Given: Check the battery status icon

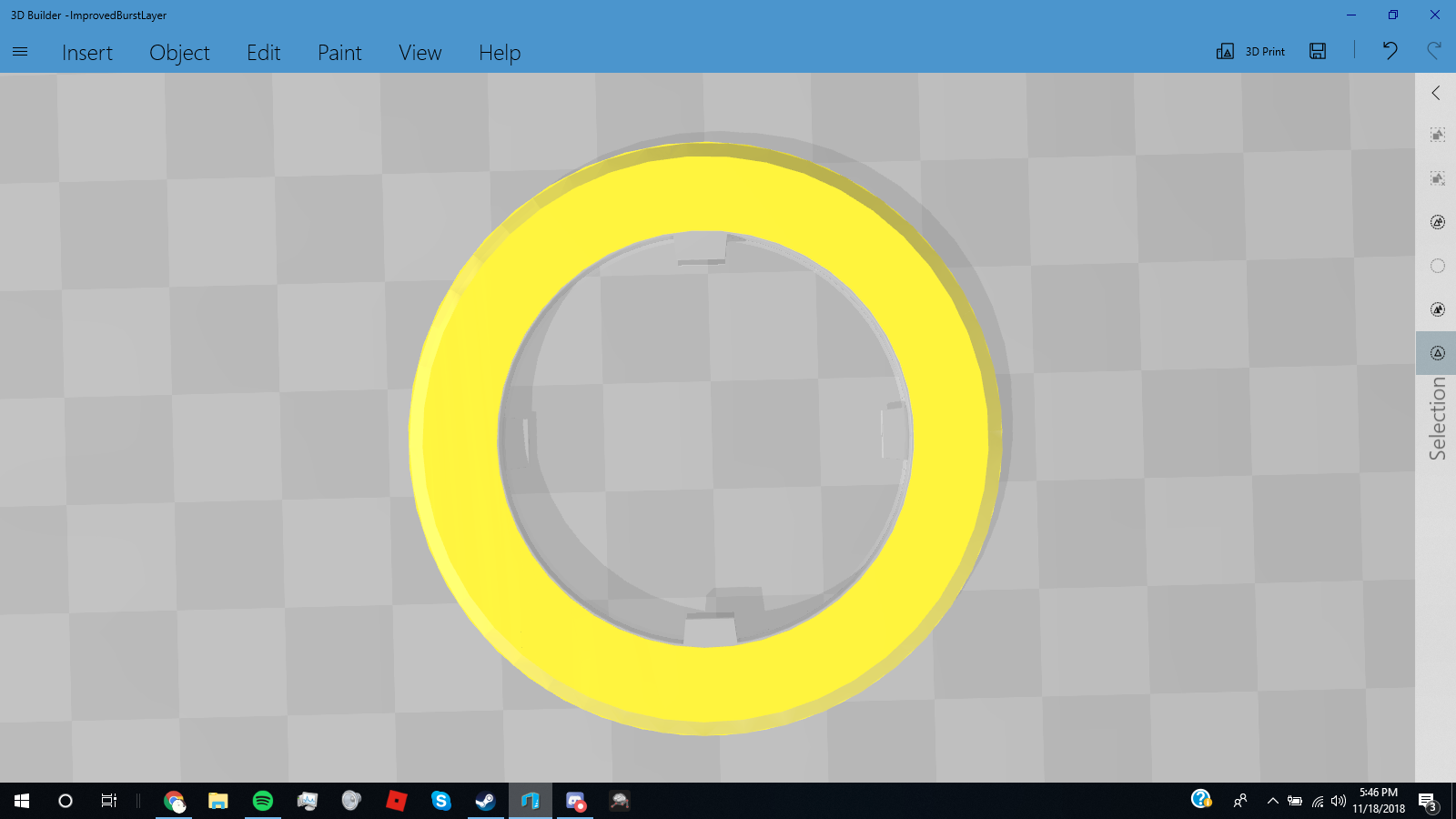Looking at the screenshot, I should click(x=1294, y=801).
